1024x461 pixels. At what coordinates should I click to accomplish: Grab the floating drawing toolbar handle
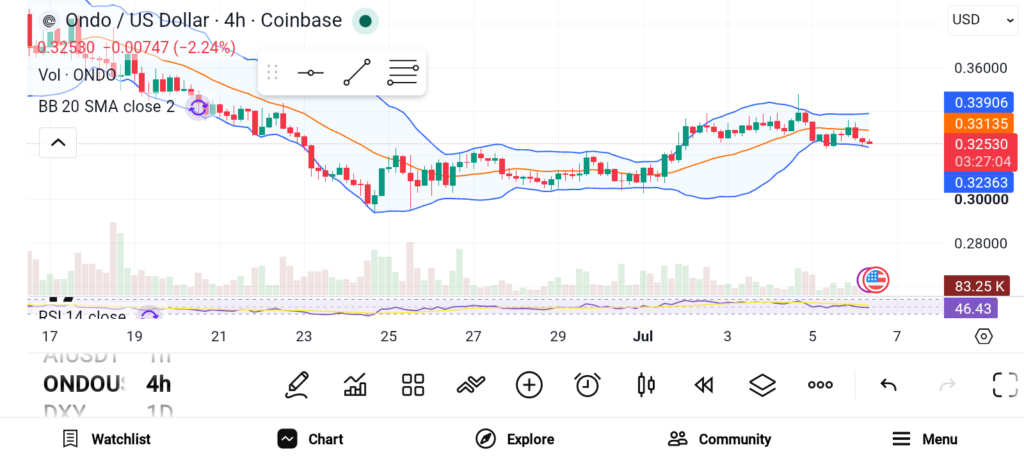coord(272,72)
